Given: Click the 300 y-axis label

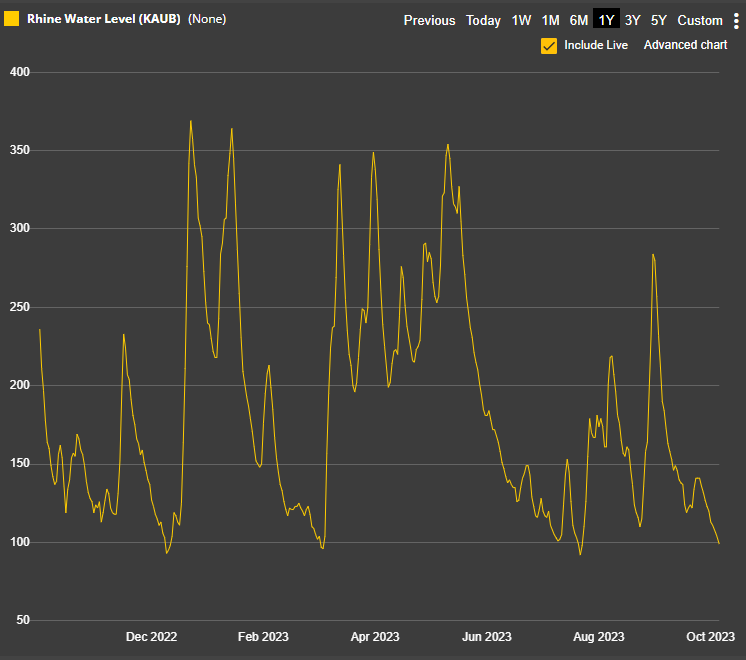Looking at the screenshot, I should (20, 228).
